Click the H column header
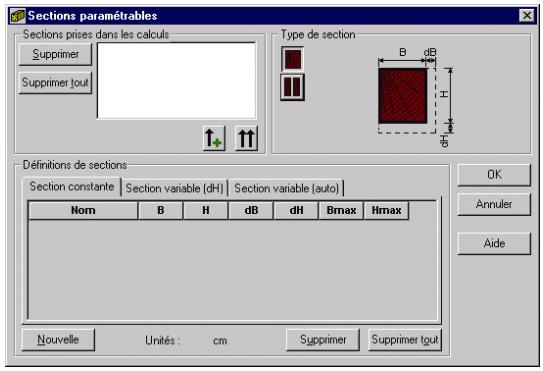The height and width of the screenshot is (371, 543). coord(206,210)
